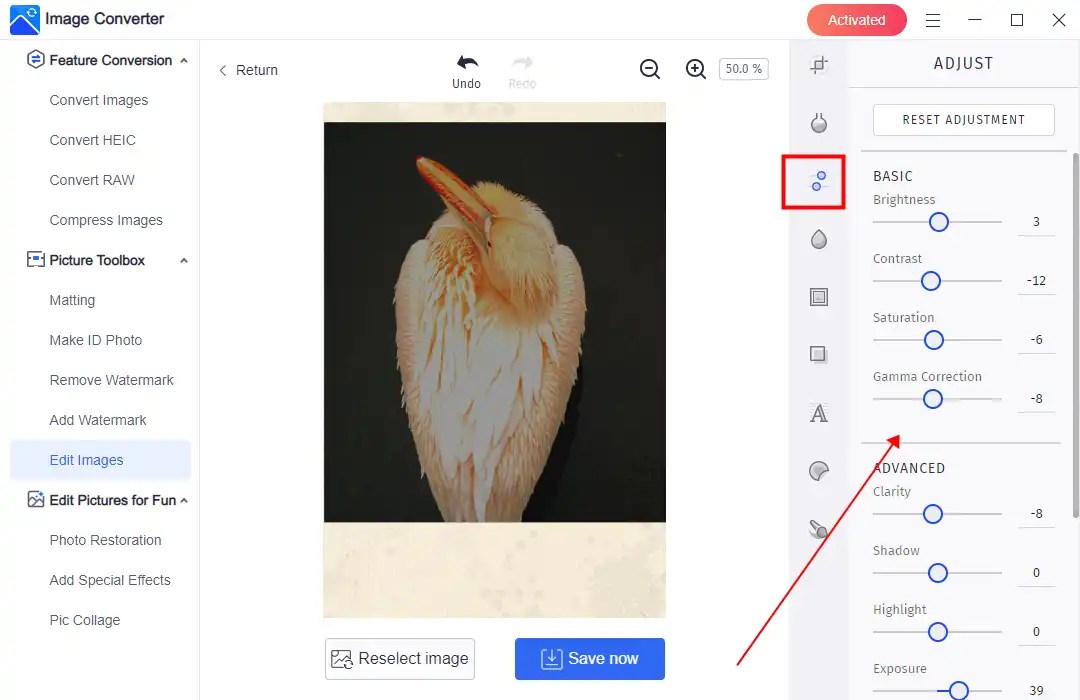Click the Reset Adjustment button
Screen dimensions: 1080x700
[963, 119]
